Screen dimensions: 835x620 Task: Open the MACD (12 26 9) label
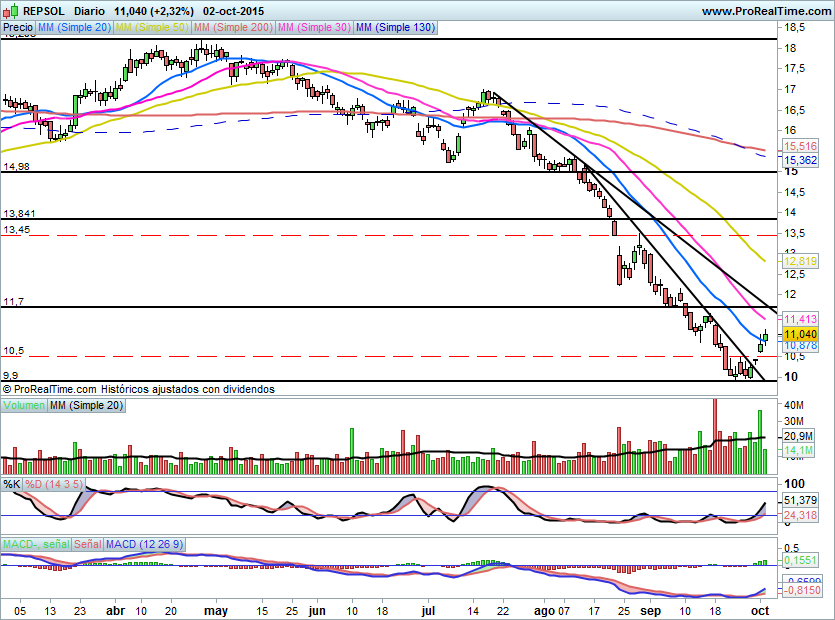144,544
